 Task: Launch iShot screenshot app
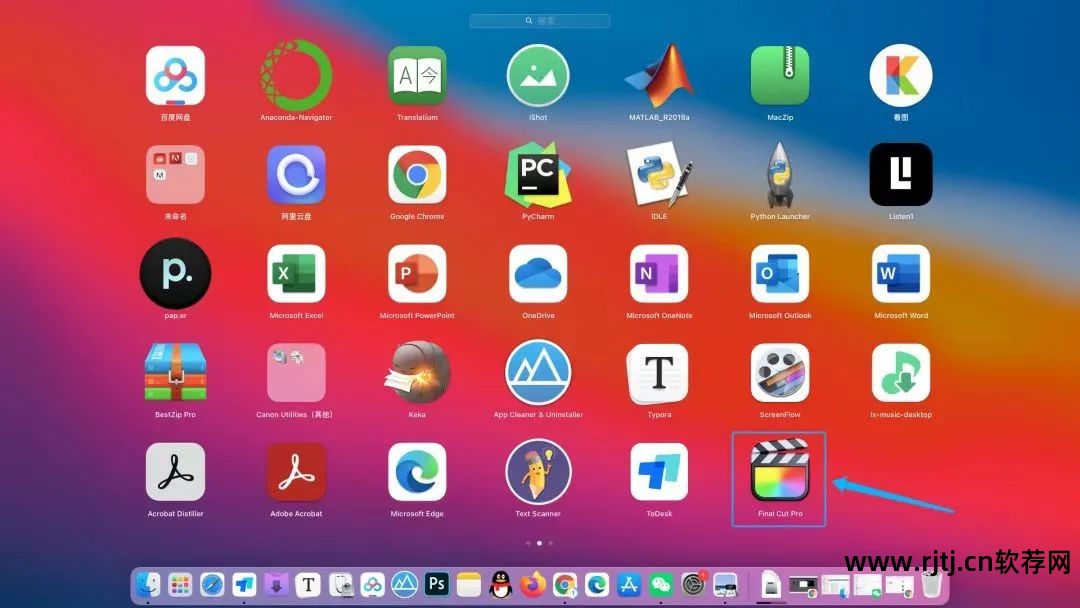(x=538, y=76)
